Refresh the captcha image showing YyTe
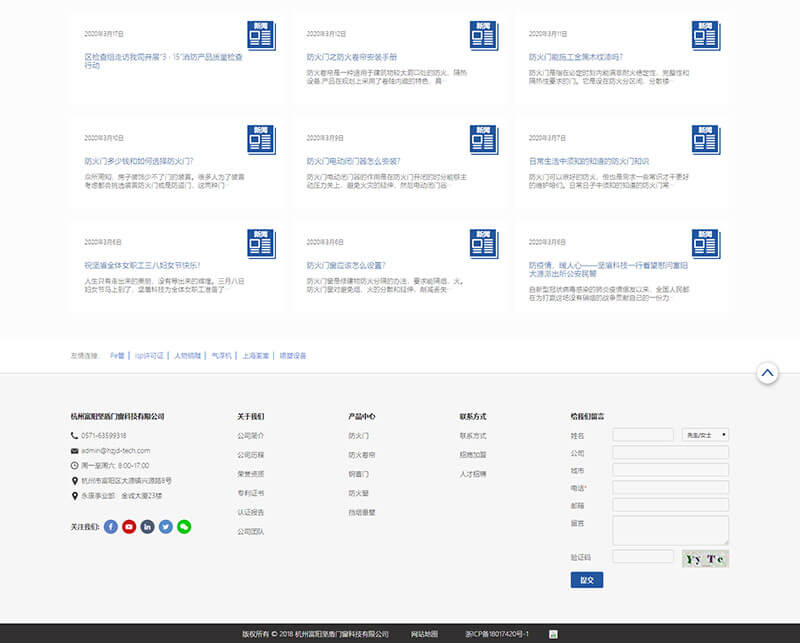Viewport: 800px width, 643px height. point(706,559)
